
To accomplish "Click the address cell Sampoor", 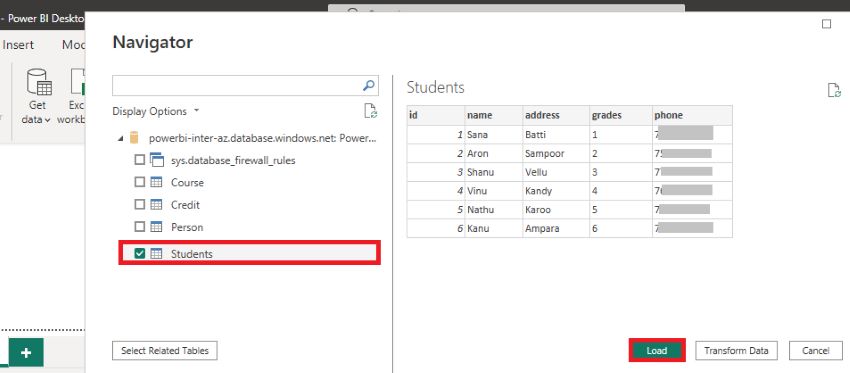I will pyautogui.click(x=556, y=153).
